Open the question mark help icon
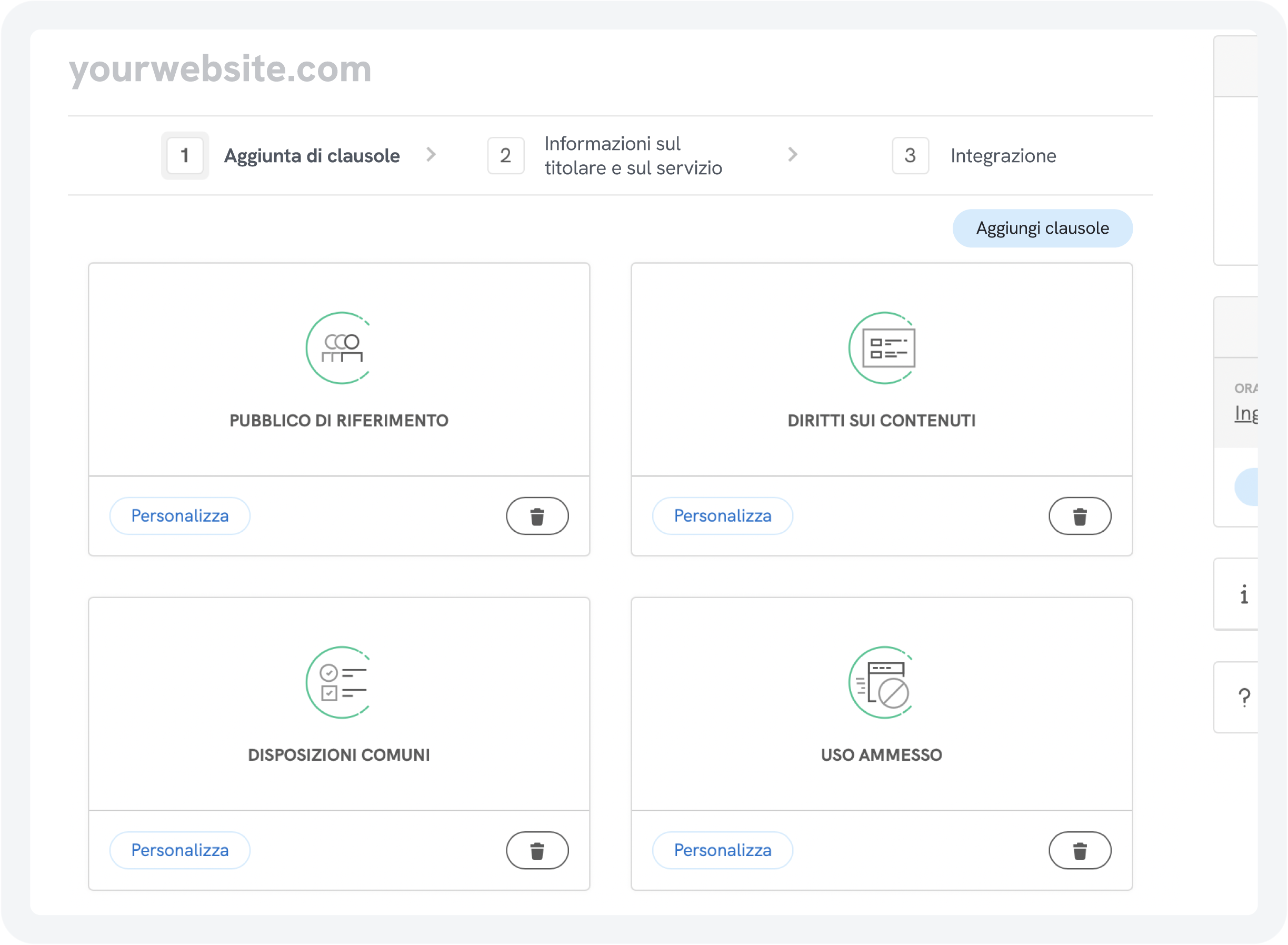The width and height of the screenshot is (1288, 945). pyautogui.click(x=1243, y=698)
